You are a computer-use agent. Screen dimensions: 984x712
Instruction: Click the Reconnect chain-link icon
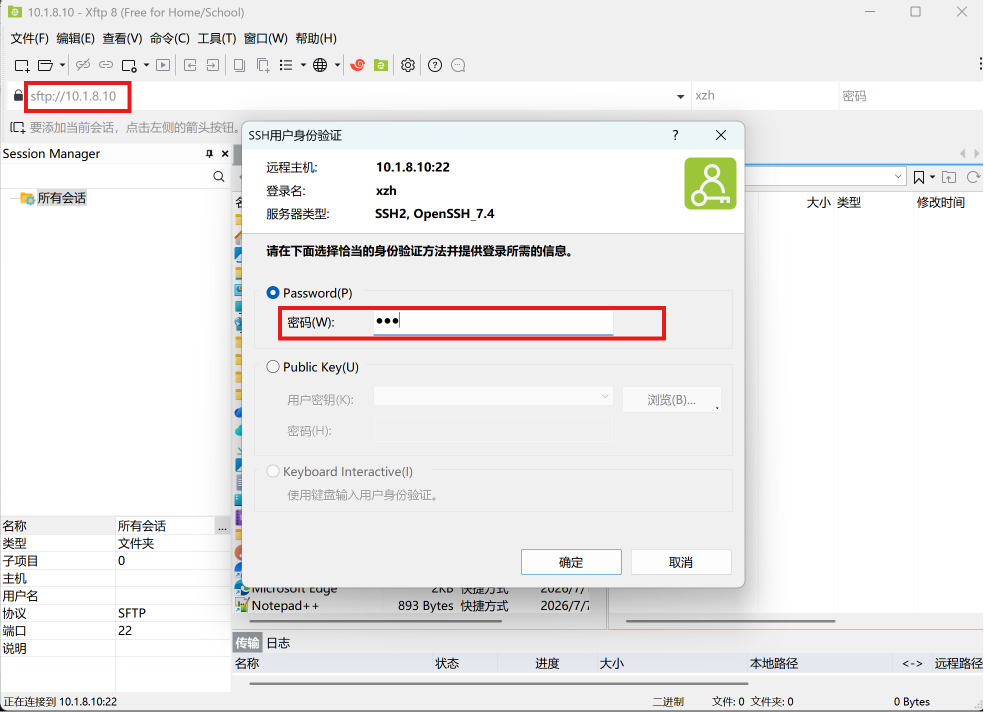(x=106, y=65)
